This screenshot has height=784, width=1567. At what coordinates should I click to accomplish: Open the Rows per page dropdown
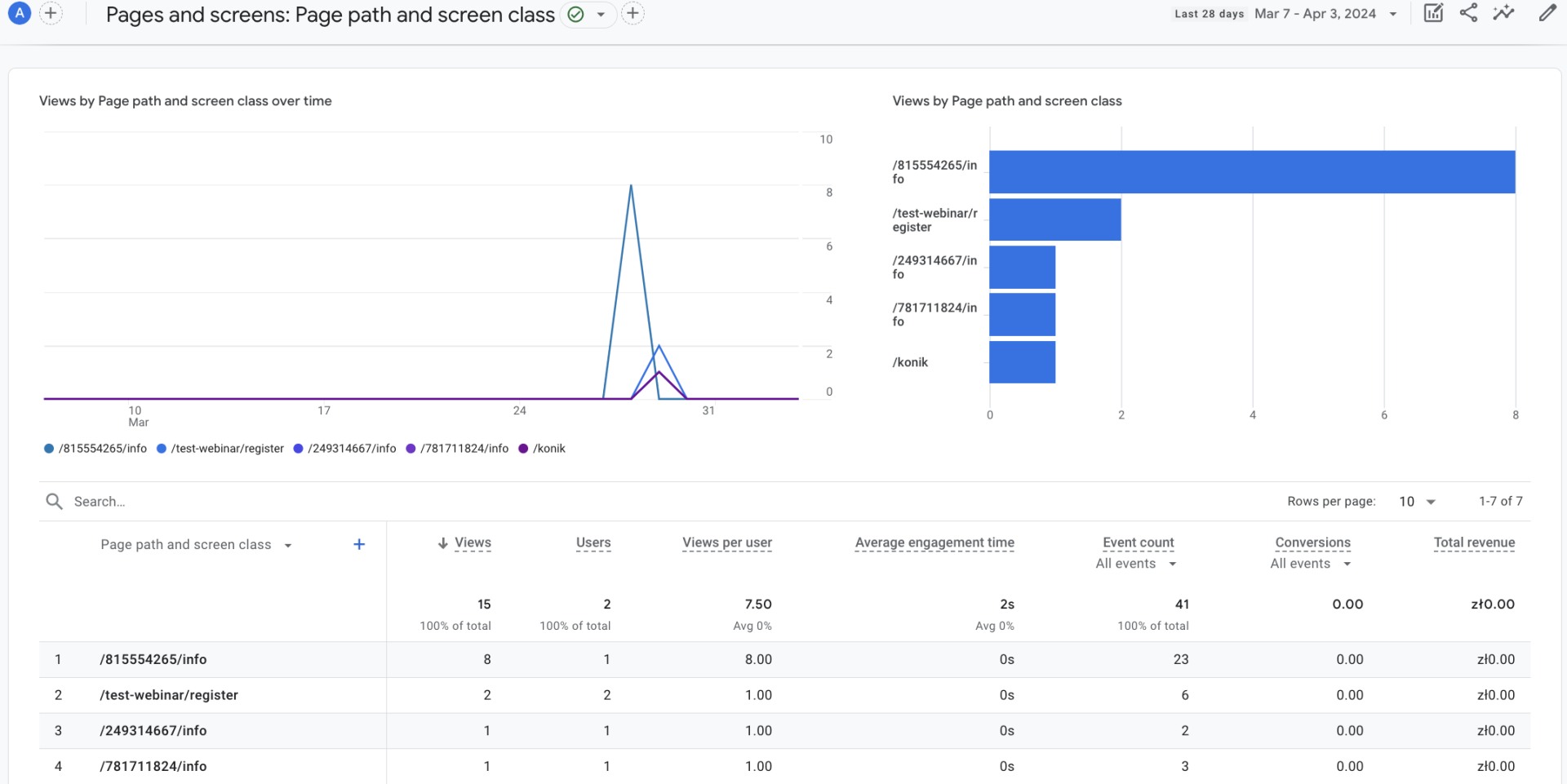coord(1414,501)
